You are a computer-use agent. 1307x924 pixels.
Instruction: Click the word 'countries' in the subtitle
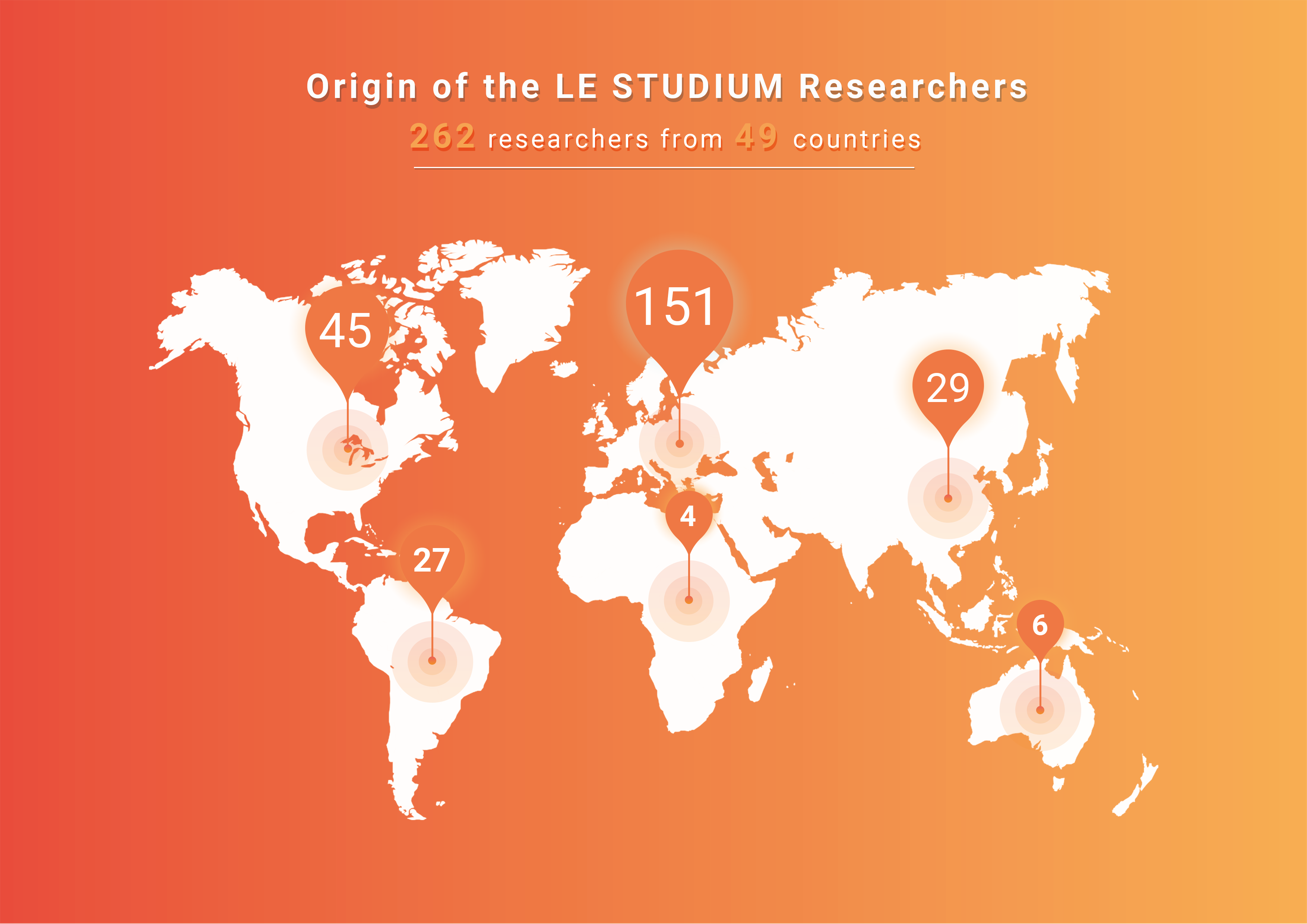(x=857, y=139)
